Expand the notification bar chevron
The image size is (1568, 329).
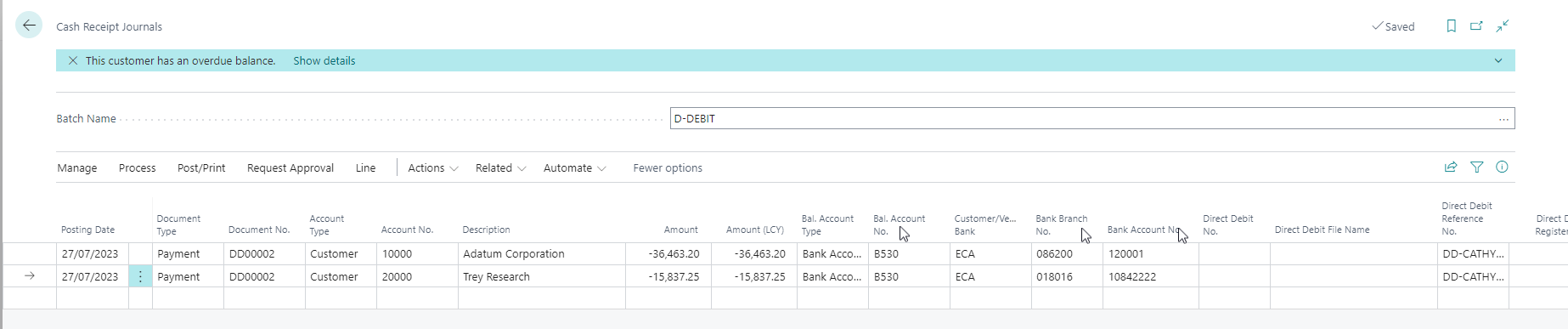pyautogui.click(x=1498, y=60)
